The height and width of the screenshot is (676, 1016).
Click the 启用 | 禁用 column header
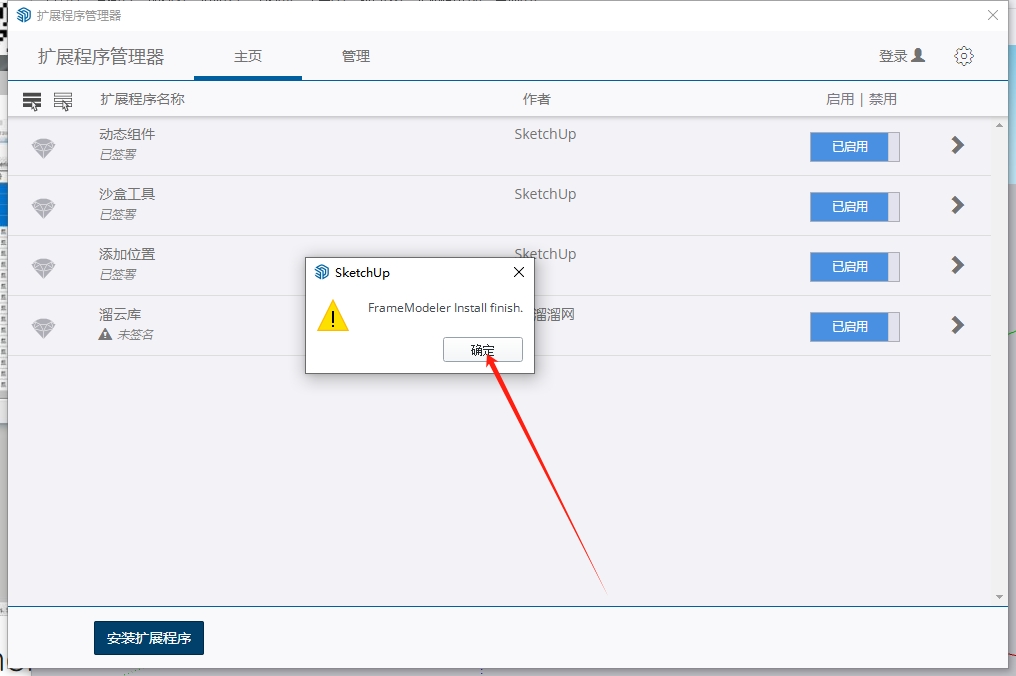click(x=861, y=99)
